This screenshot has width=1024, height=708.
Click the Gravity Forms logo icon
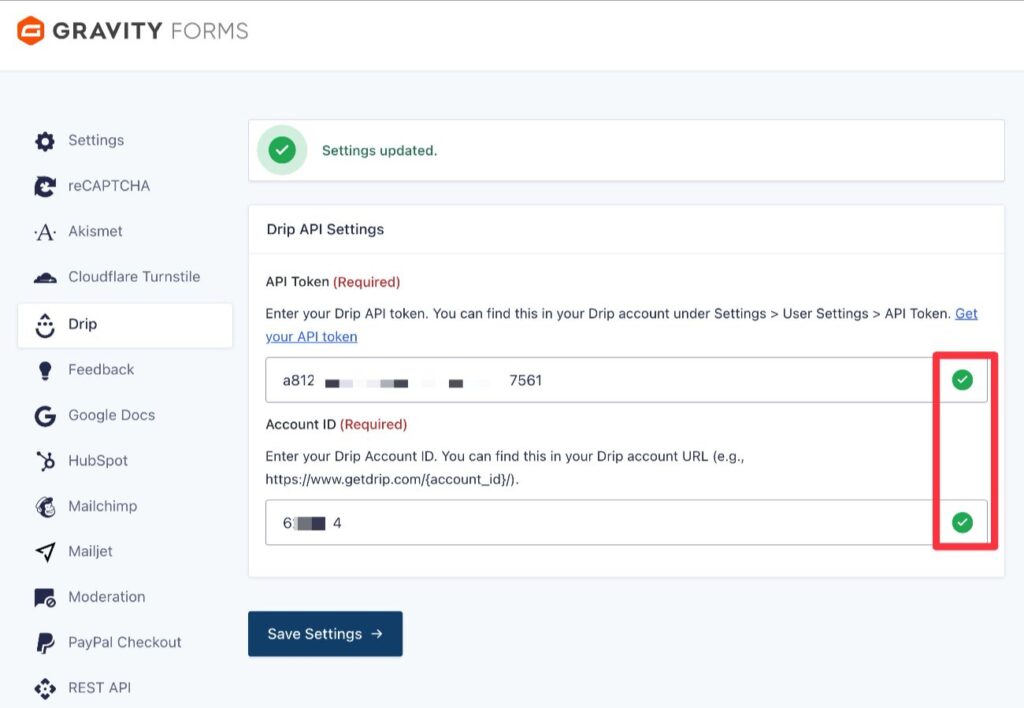(31, 31)
